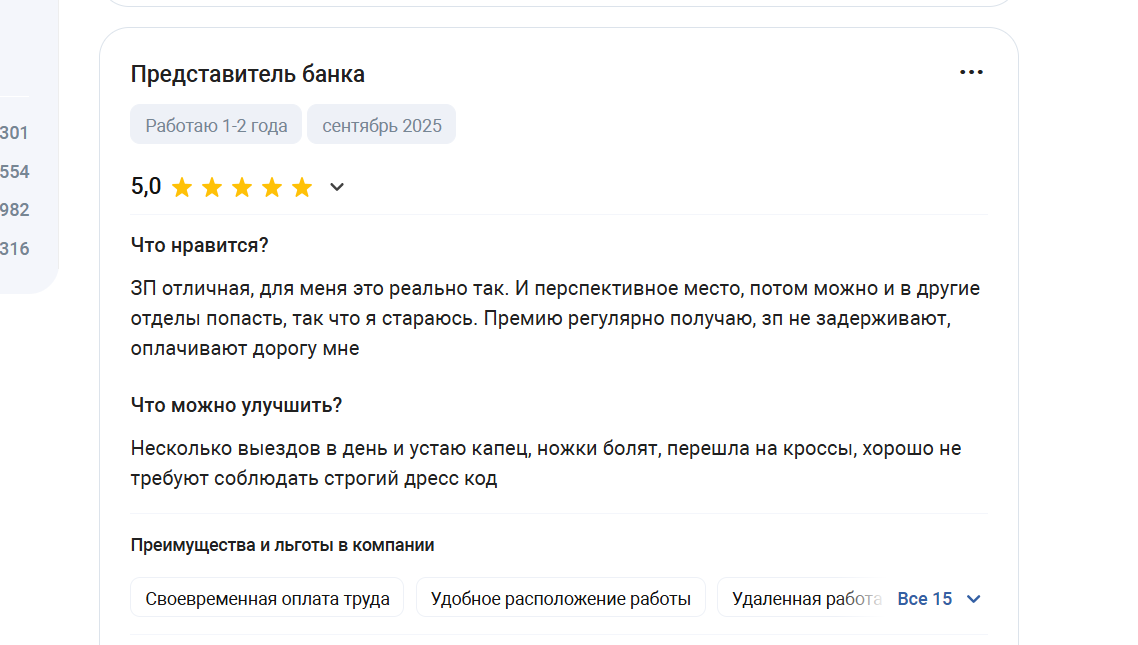Open the 'Представитель банка' review title

click(x=247, y=74)
